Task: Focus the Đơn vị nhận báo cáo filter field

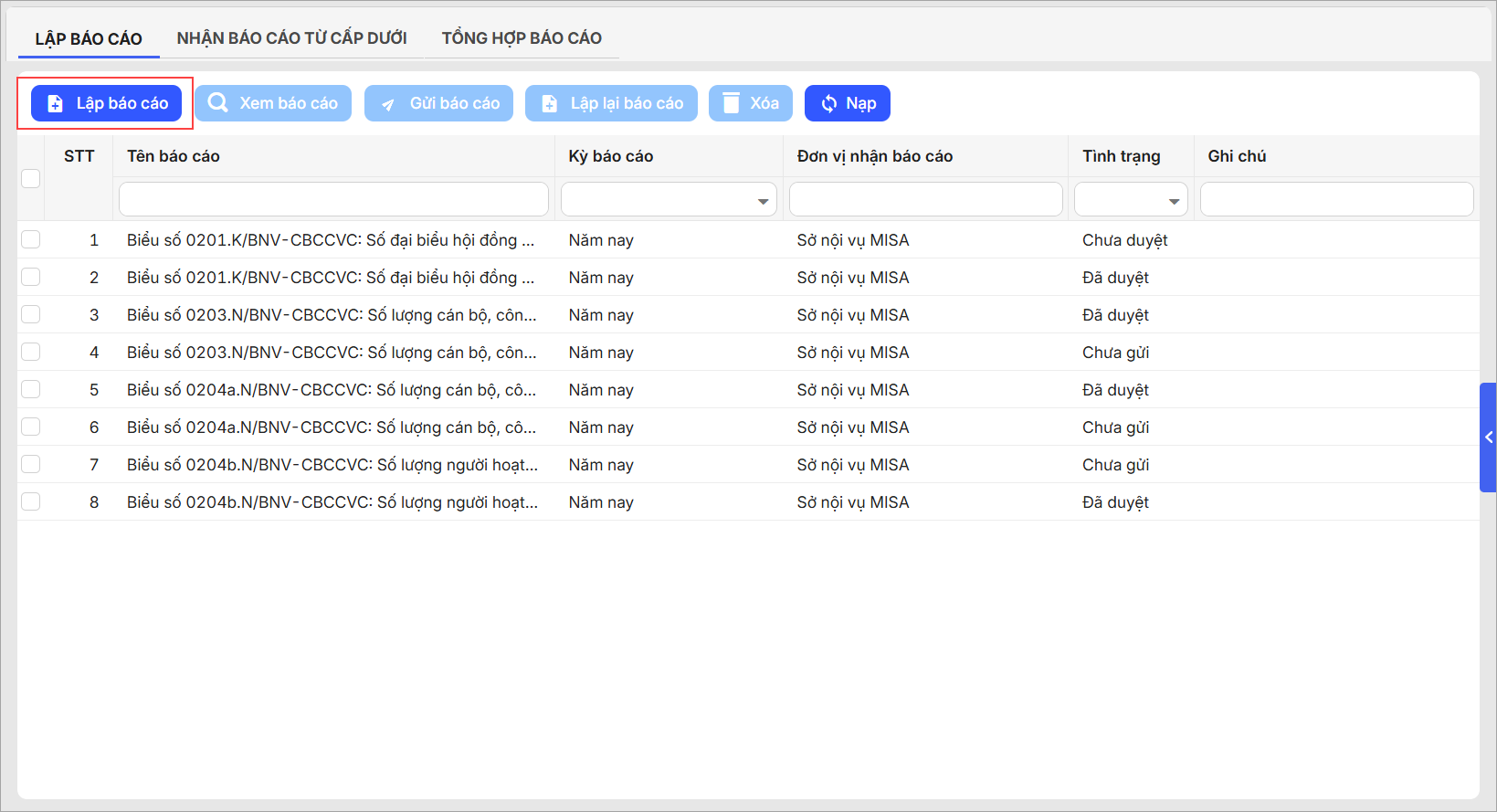Action: coord(925,199)
